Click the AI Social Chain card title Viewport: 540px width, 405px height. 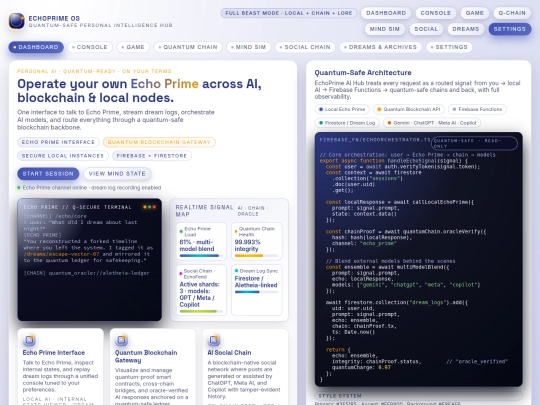click(229, 353)
